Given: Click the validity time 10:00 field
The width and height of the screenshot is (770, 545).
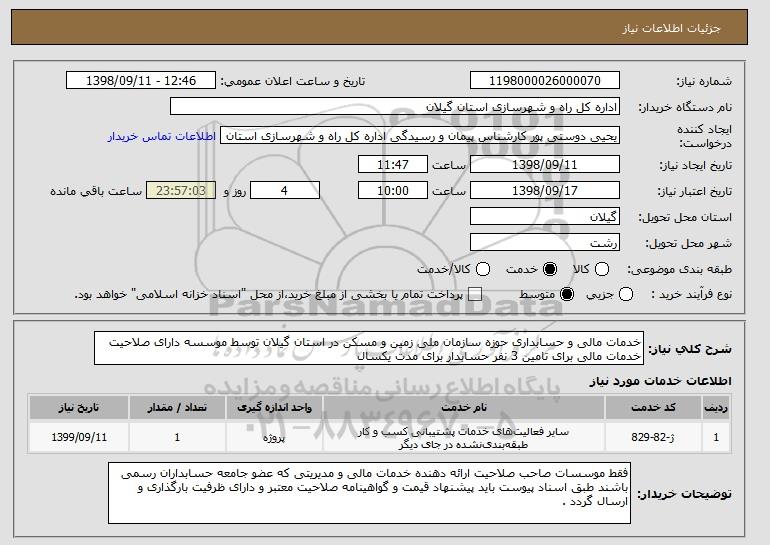Looking at the screenshot, I should coord(393,191).
